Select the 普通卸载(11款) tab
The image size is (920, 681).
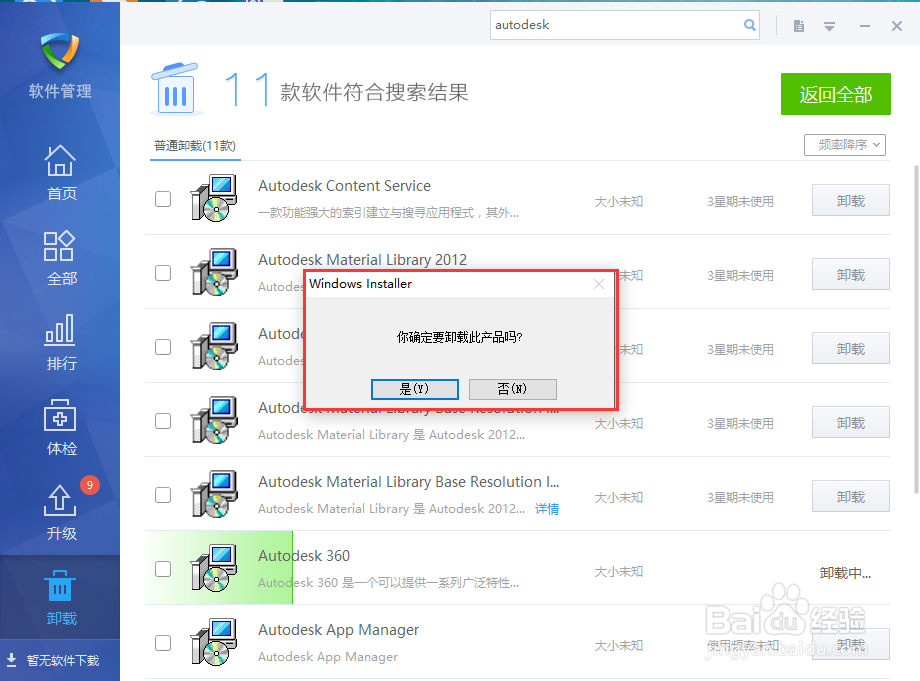pos(195,145)
